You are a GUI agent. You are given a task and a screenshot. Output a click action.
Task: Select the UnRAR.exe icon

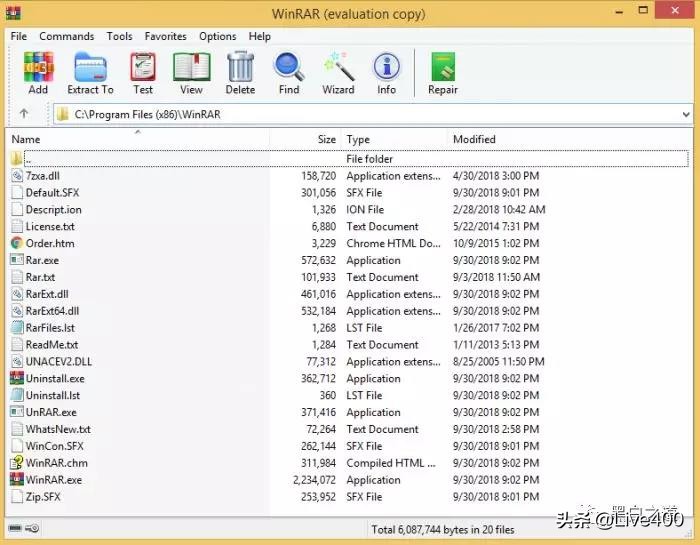[17, 412]
